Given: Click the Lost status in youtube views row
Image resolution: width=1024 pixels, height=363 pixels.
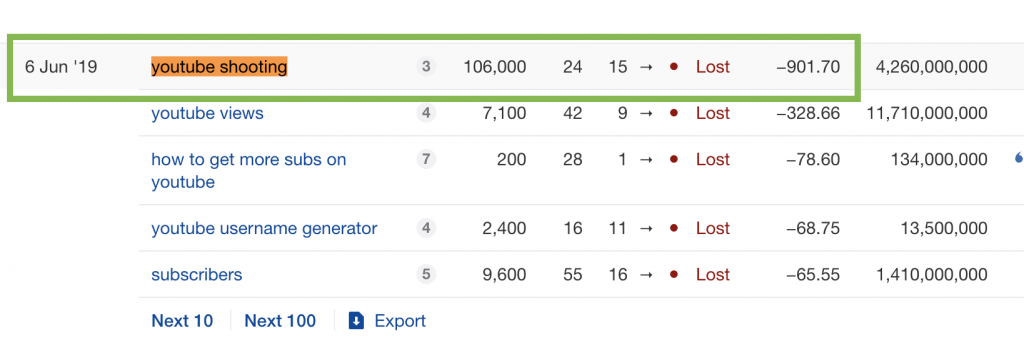Looking at the screenshot, I should [x=712, y=113].
